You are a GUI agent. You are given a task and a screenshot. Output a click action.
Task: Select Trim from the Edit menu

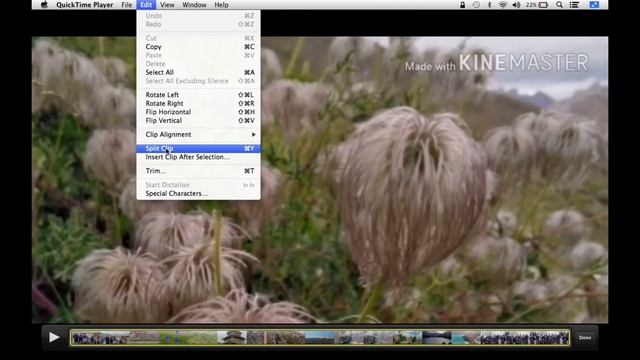pos(198,171)
